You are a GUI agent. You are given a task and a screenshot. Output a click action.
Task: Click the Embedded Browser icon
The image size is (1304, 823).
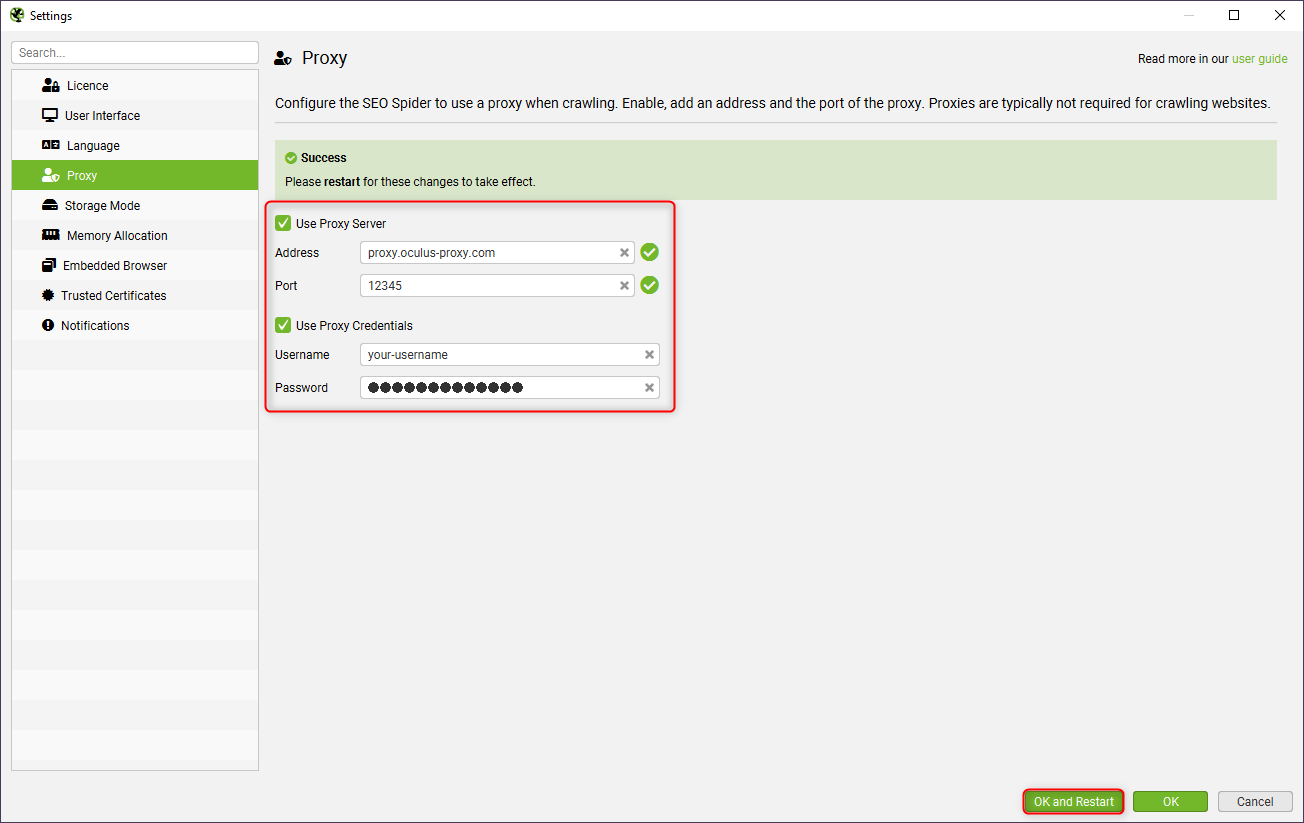[49, 265]
